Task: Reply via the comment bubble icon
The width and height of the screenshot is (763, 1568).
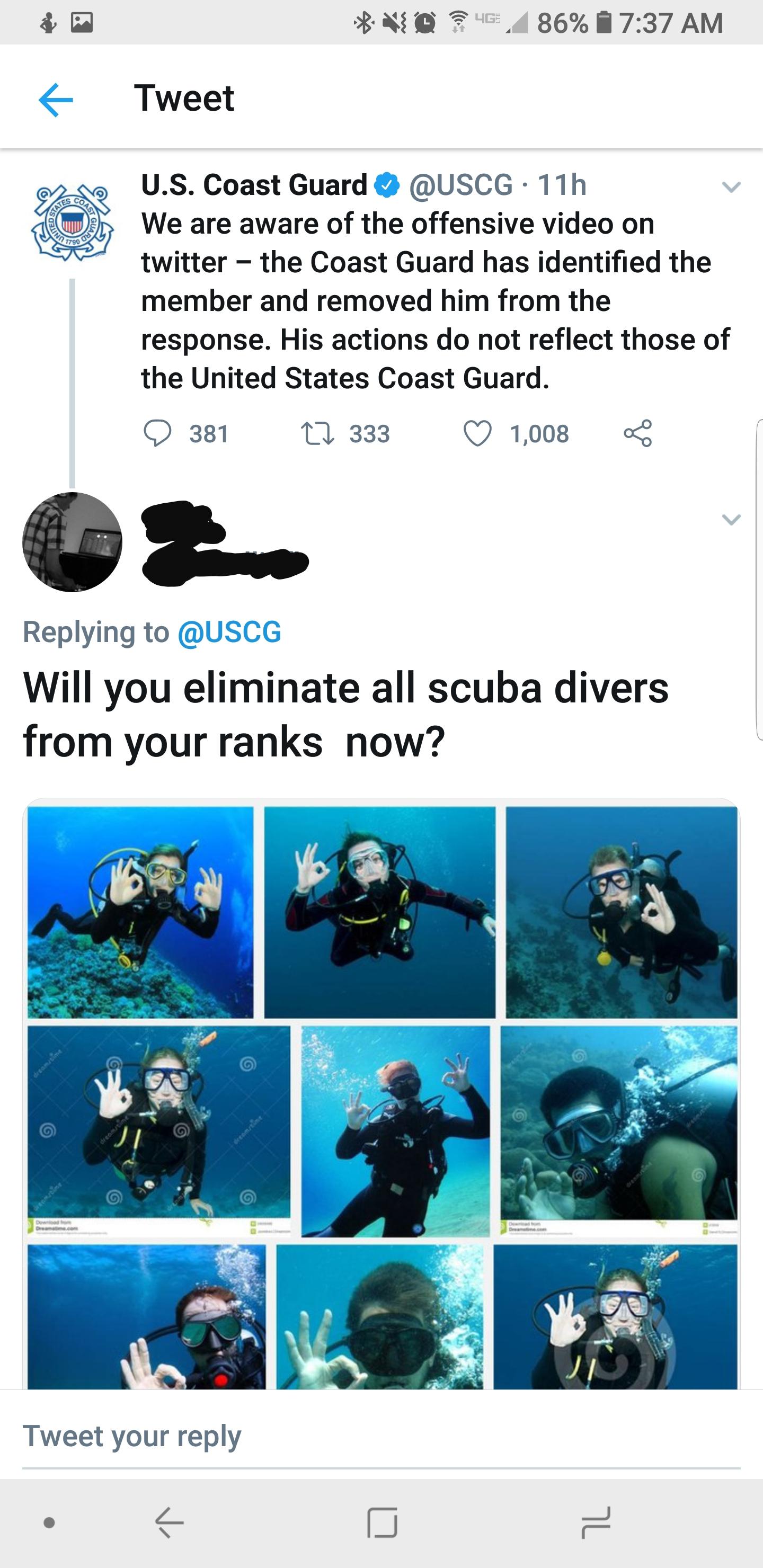Action: click(157, 434)
